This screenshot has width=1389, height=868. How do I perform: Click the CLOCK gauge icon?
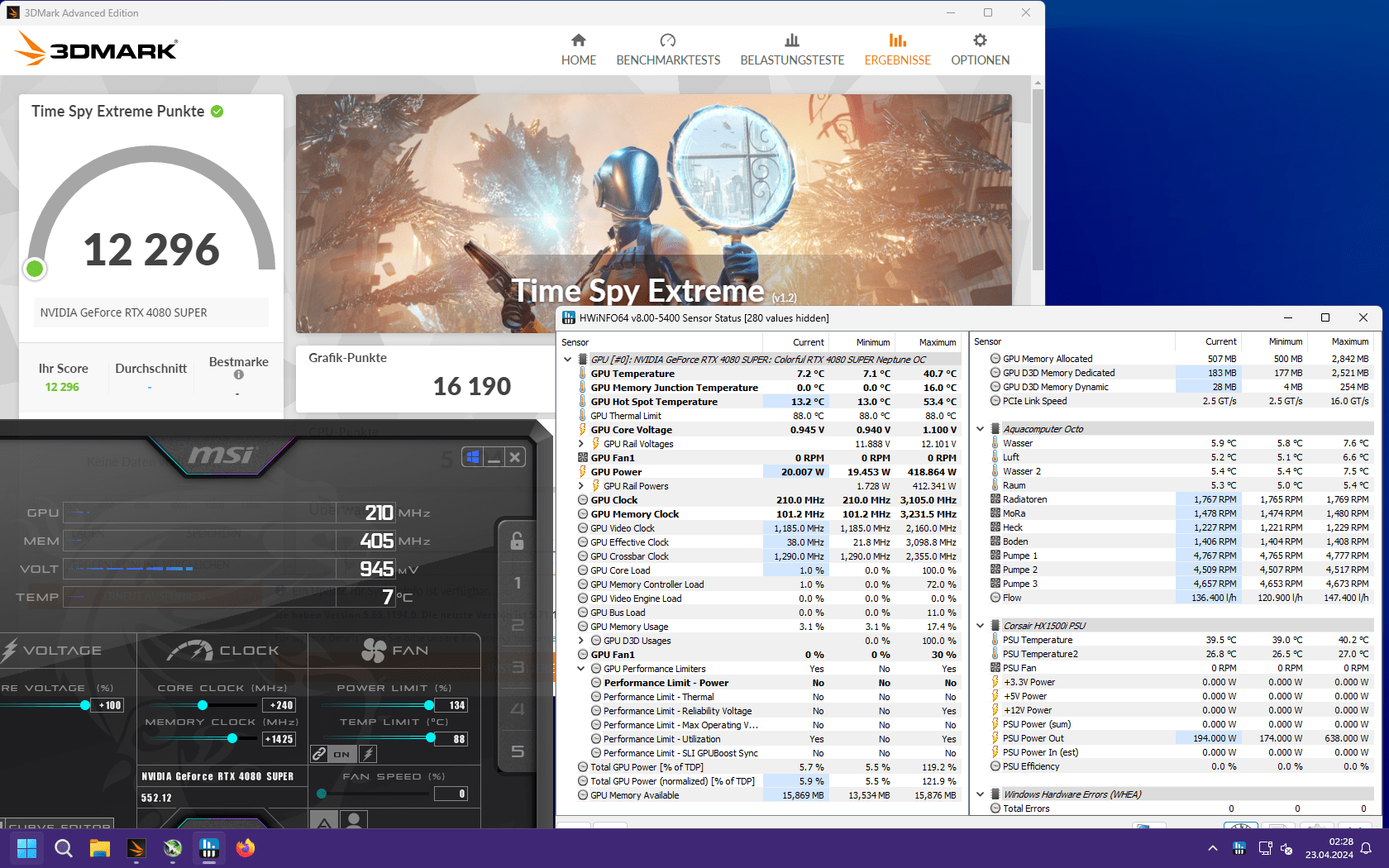click(x=190, y=651)
